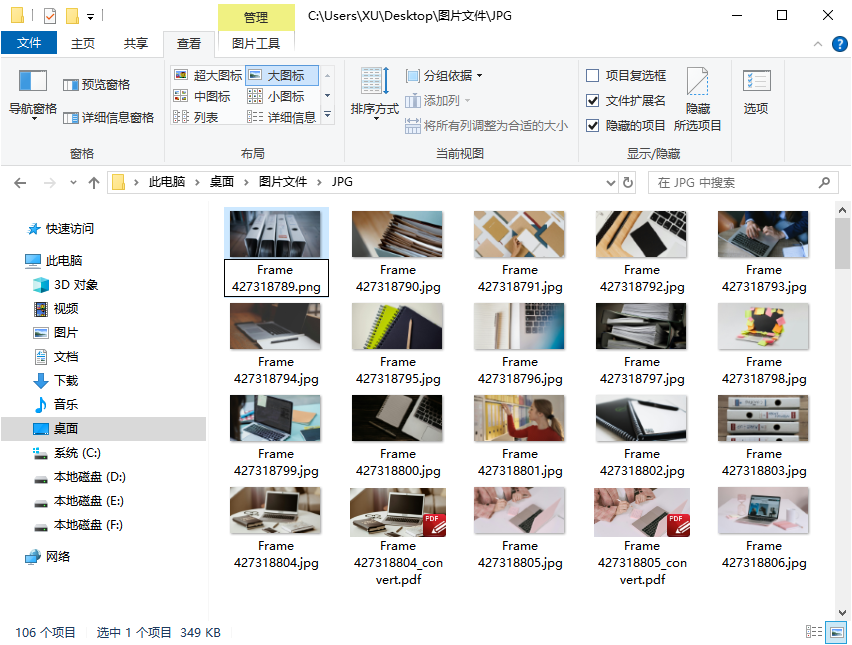
Task: Open 预览窗格 (preview pane)
Action: pyautogui.click(x=97, y=85)
